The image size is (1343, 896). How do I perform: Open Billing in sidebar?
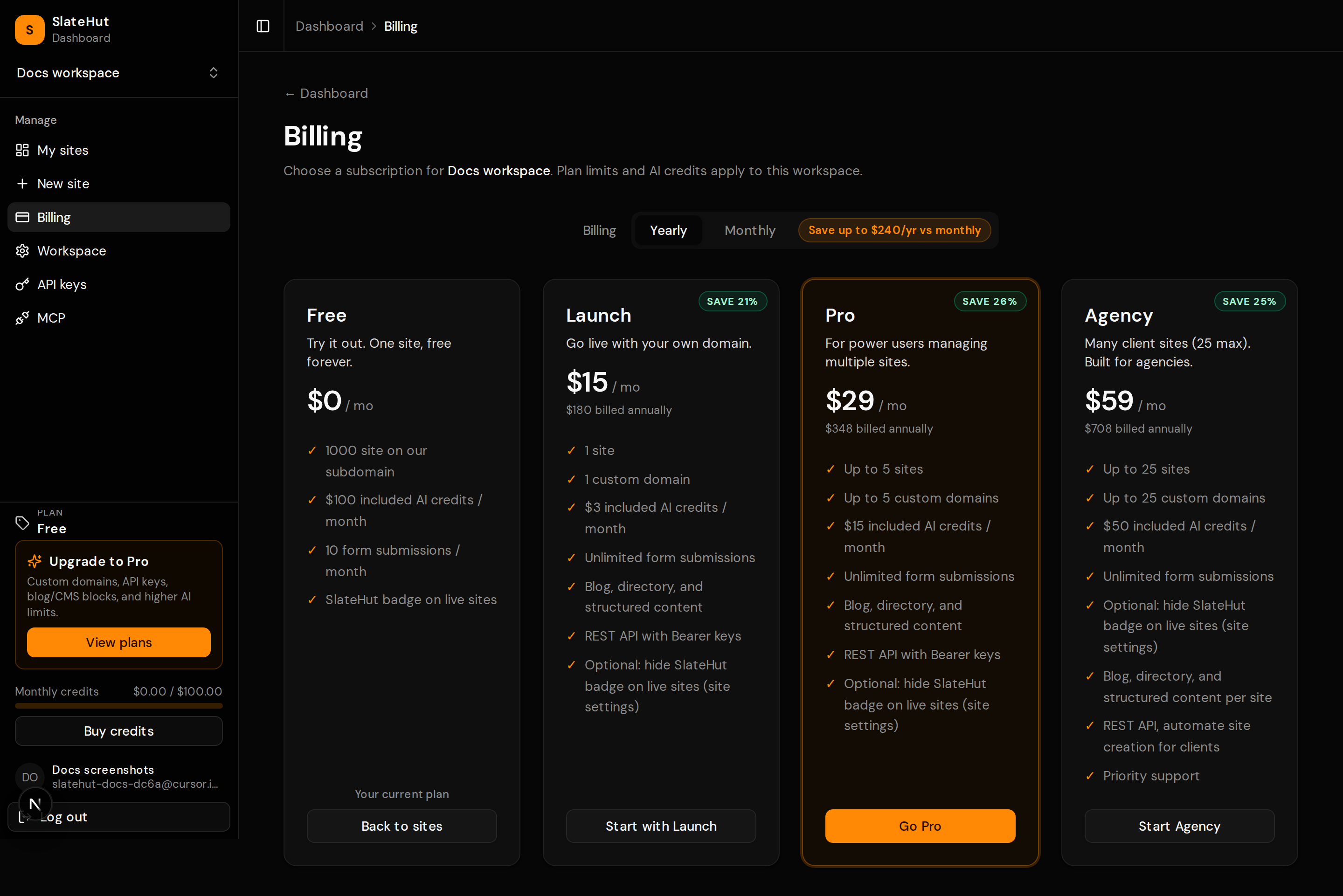pos(119,217)
